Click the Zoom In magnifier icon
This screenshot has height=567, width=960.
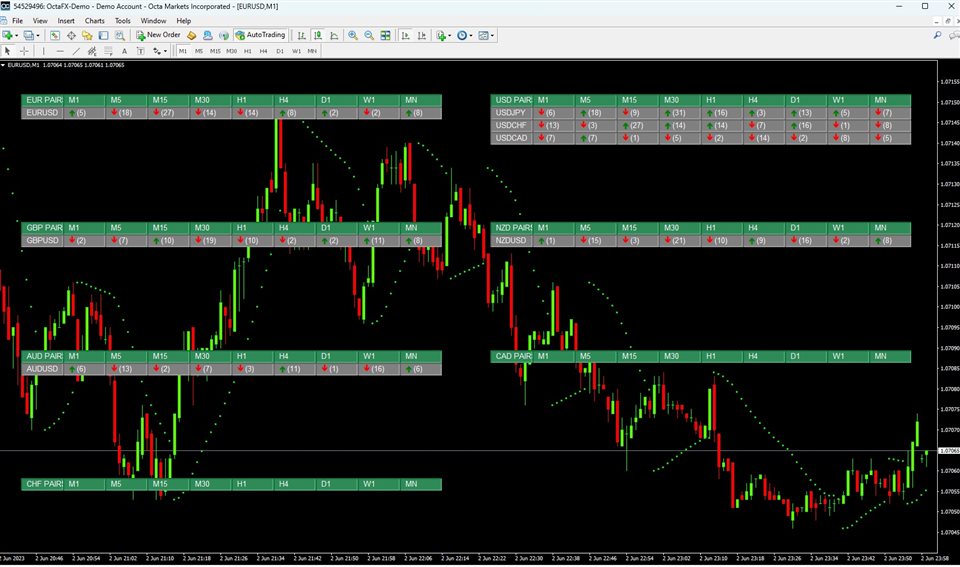click(353, 36)
